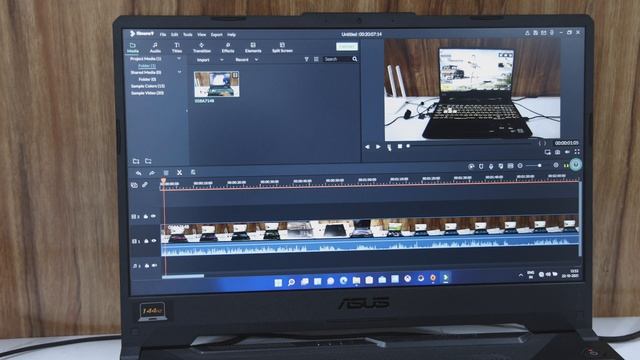Screen dimensions: 640x360
Task: Click the render preview icon in timeline toolbar
Action: click(471, 166)
